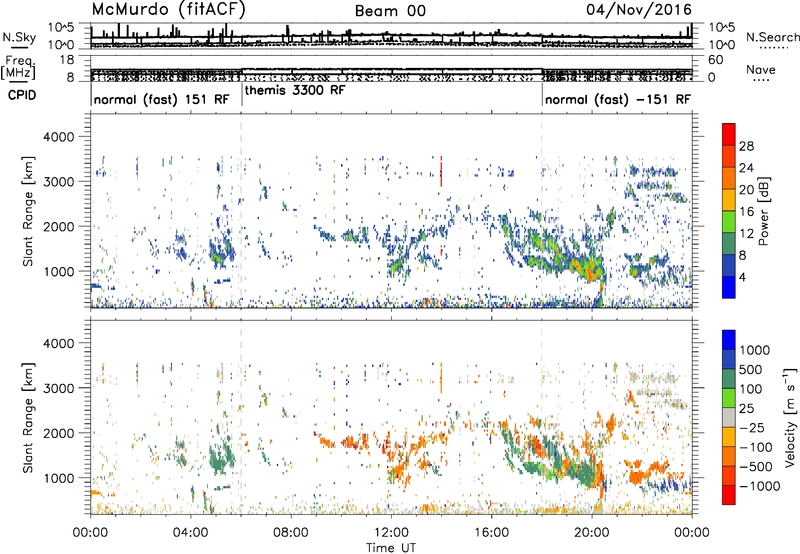Click the date 04/Nov/2016

click(639, 9)
